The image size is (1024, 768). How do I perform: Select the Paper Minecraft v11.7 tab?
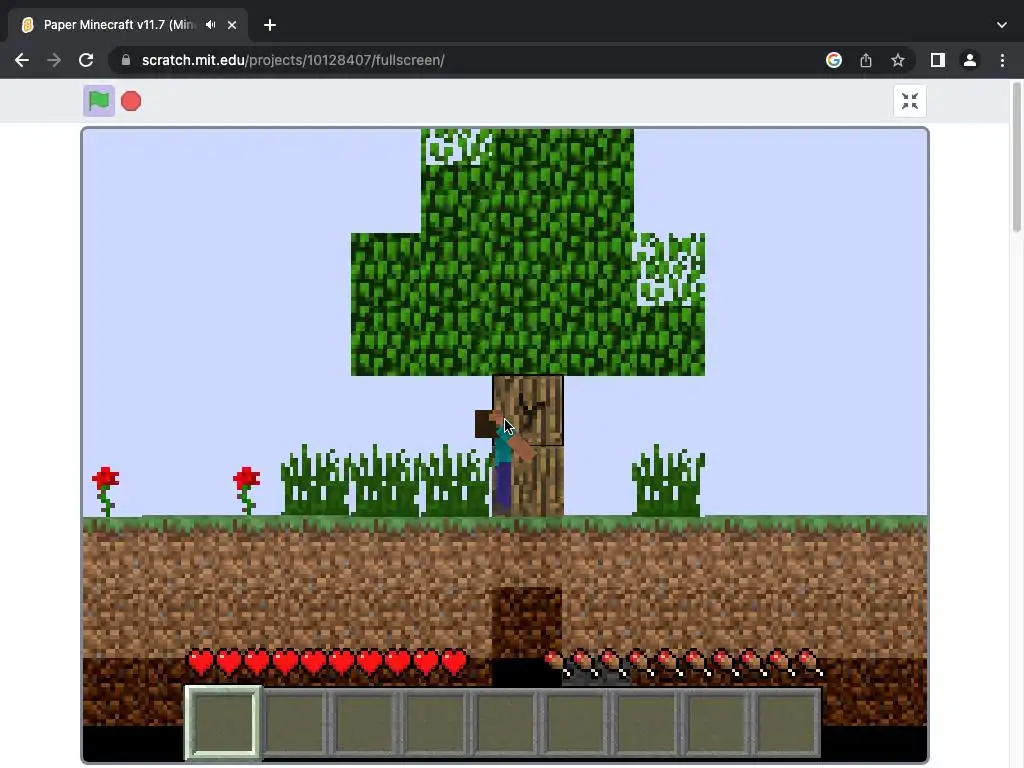click(x=129, y=25)
